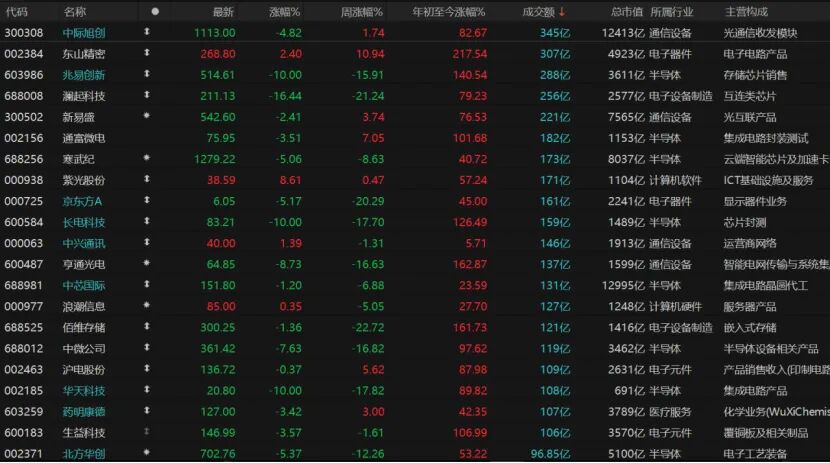Screen dimensions: 830x463
Task: Click the marker icon in 中际旭创 row
Action: [147, 32]
